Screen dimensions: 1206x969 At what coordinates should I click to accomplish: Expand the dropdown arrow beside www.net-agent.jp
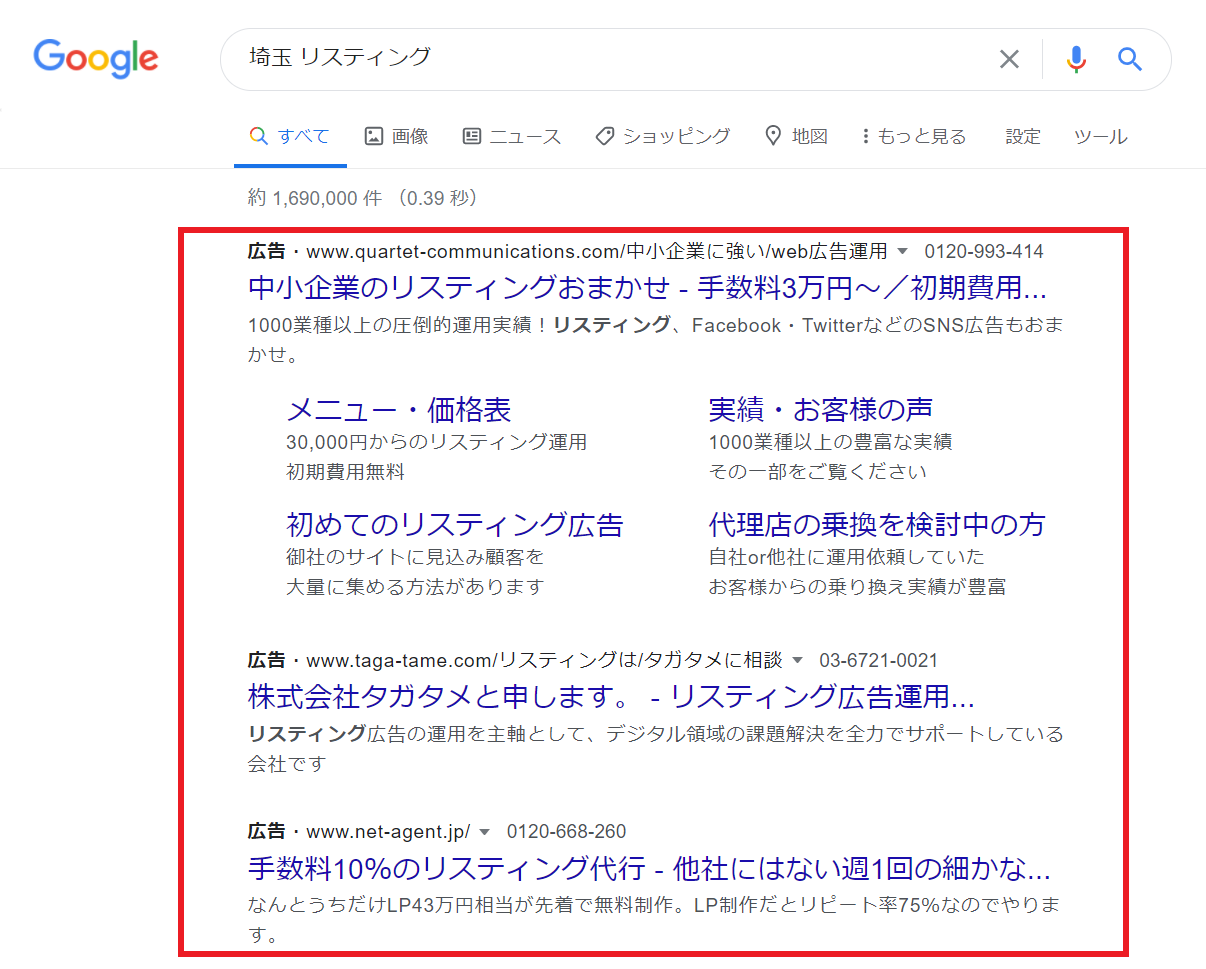[485, 831]
